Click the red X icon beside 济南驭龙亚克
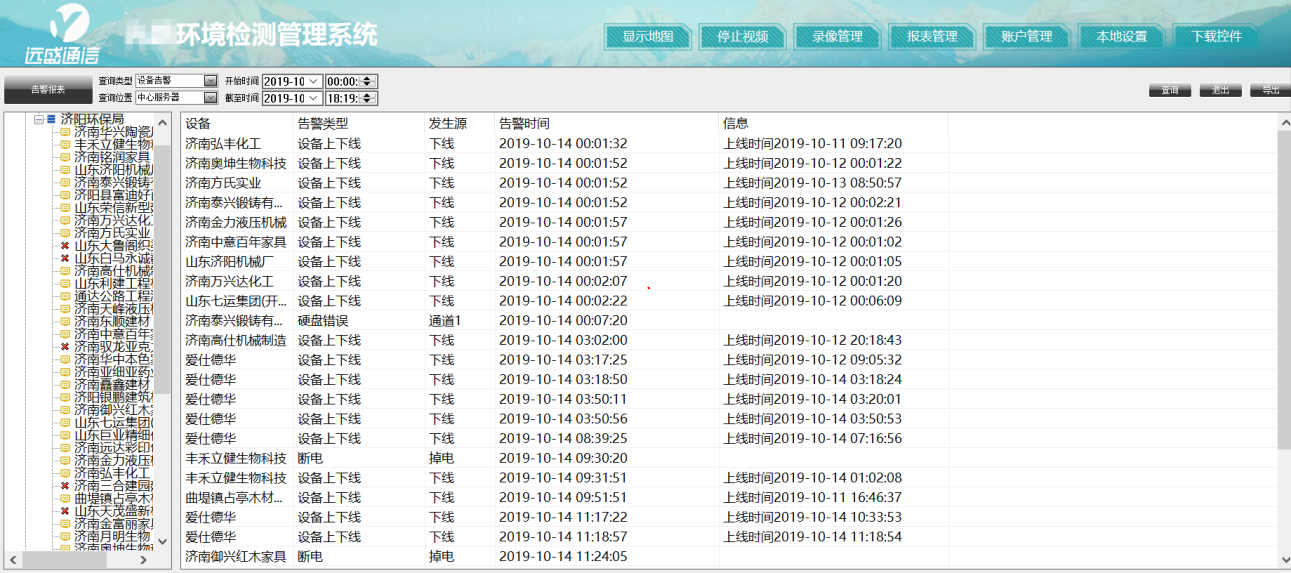1291x573 pixels. [x=65, y=347]
